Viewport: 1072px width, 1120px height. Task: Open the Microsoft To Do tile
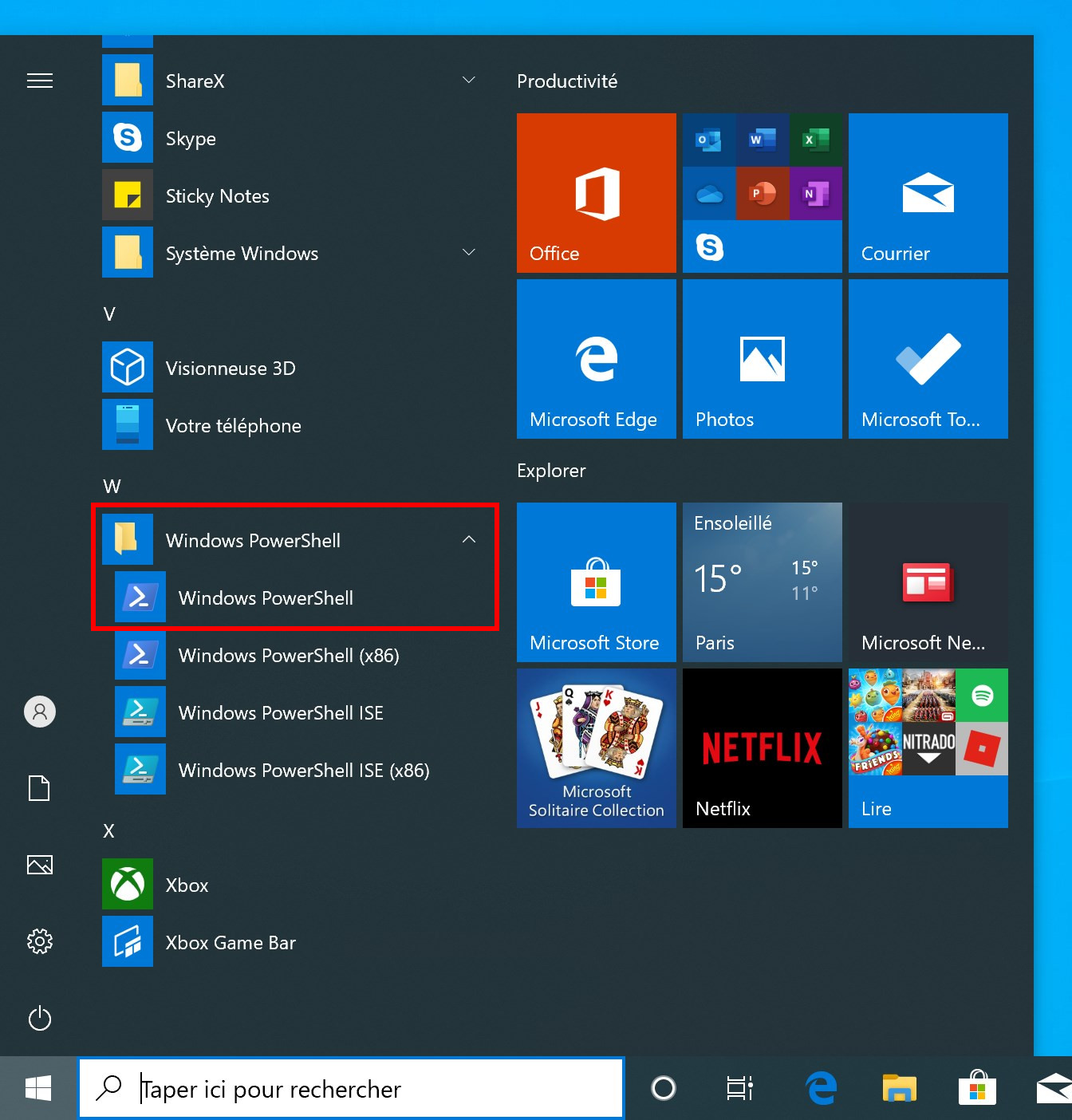(928, 359)
